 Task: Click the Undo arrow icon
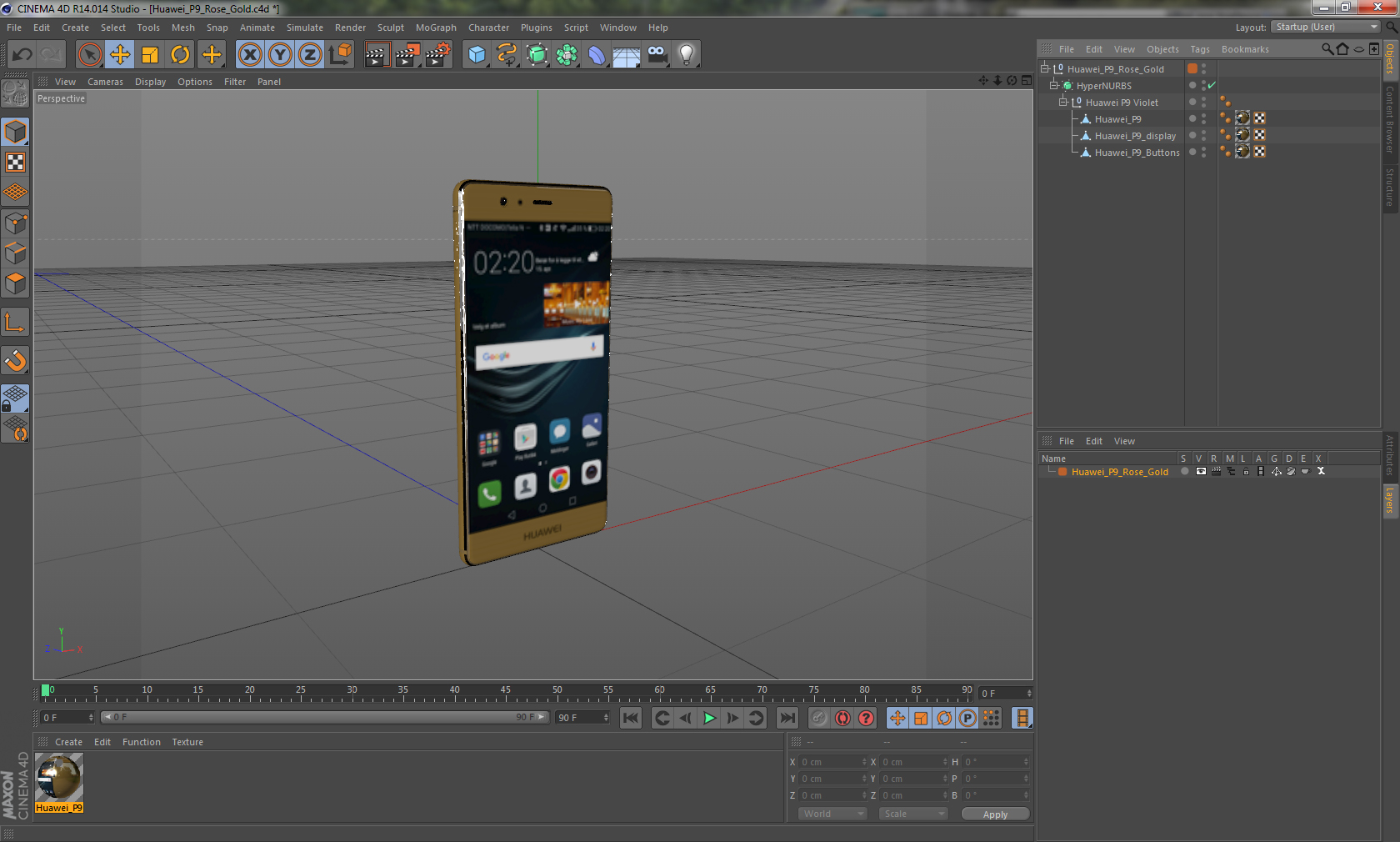pos(22,55)
